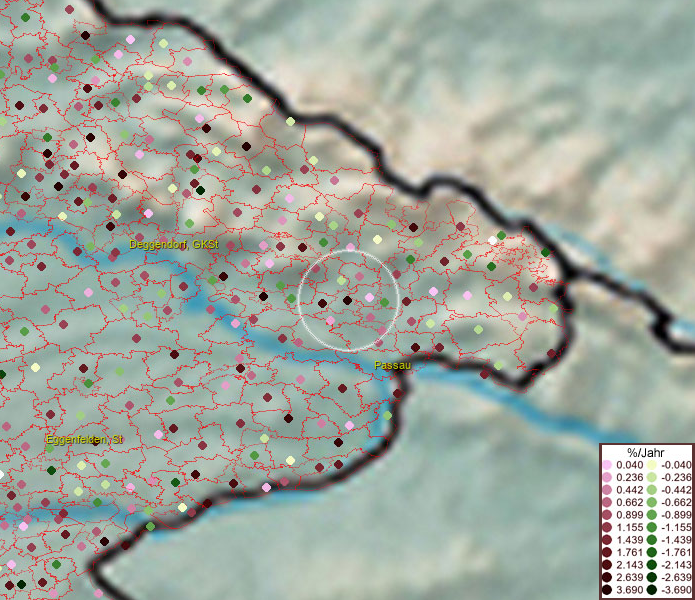
Task: Select the 0.442 legend color swatch
Action: (607, 490)
